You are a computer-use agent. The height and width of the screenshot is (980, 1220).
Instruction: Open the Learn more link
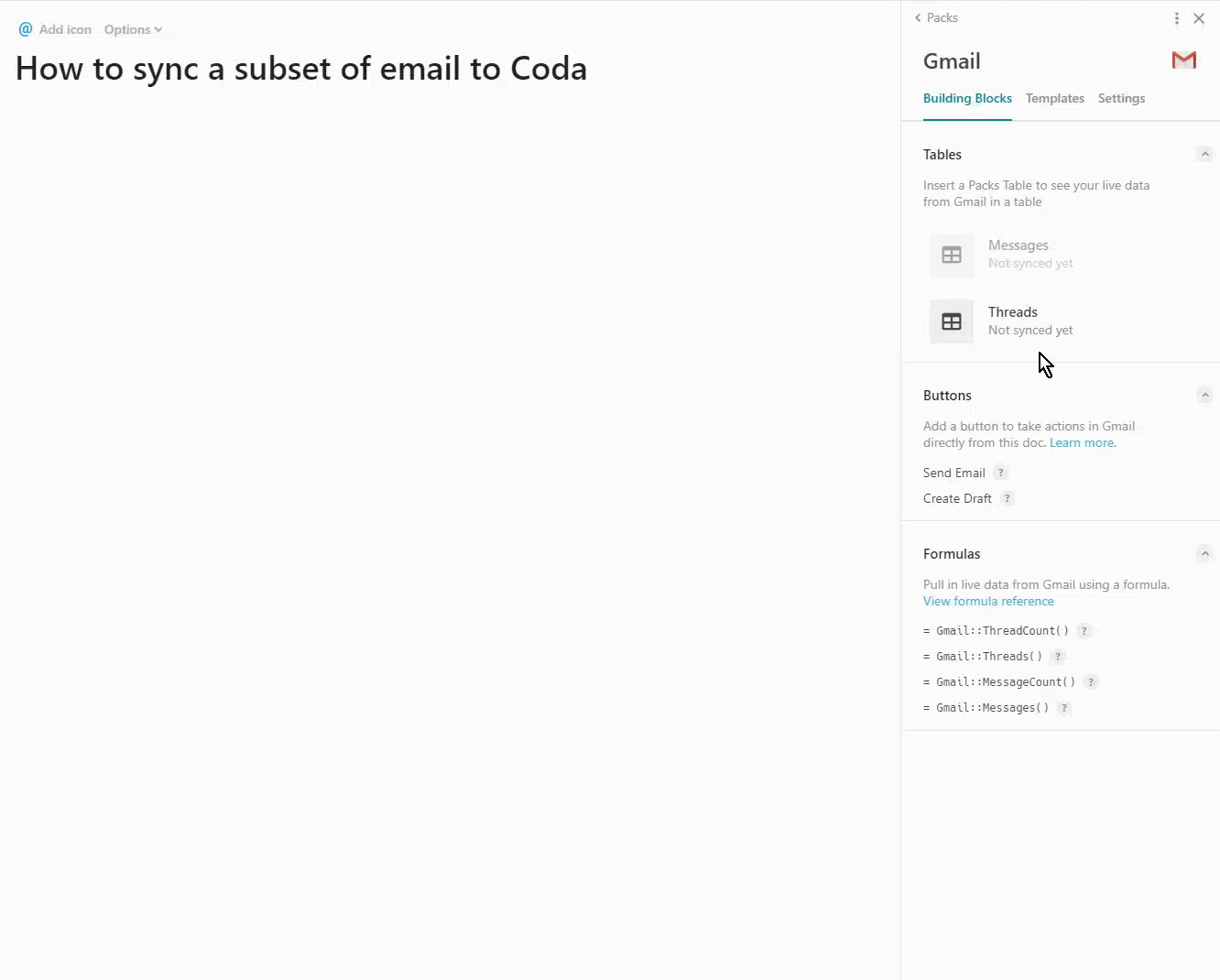tap(1082, 442)
